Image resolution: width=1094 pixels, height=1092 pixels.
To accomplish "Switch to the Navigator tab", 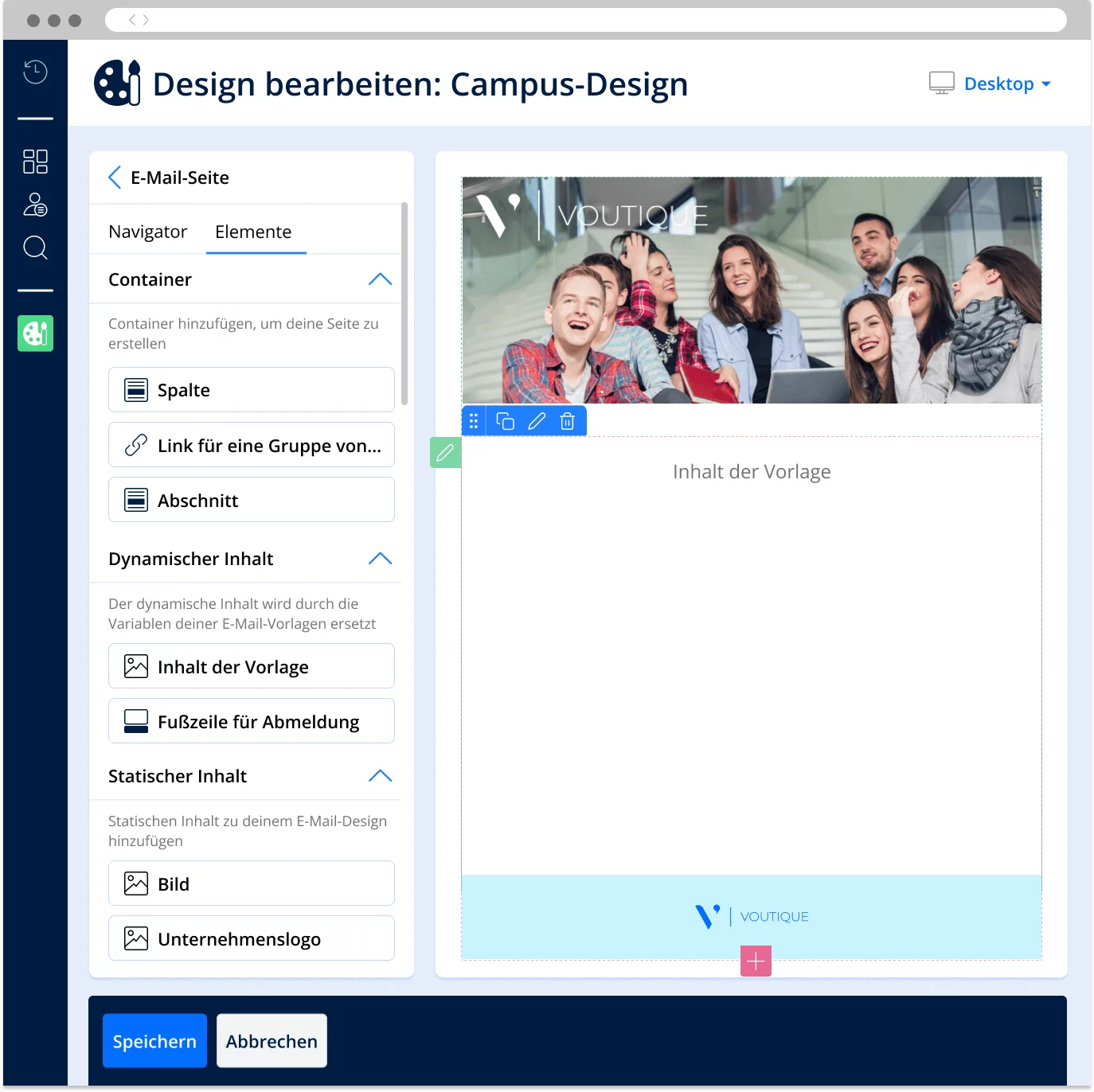I will tap(147, 232).
